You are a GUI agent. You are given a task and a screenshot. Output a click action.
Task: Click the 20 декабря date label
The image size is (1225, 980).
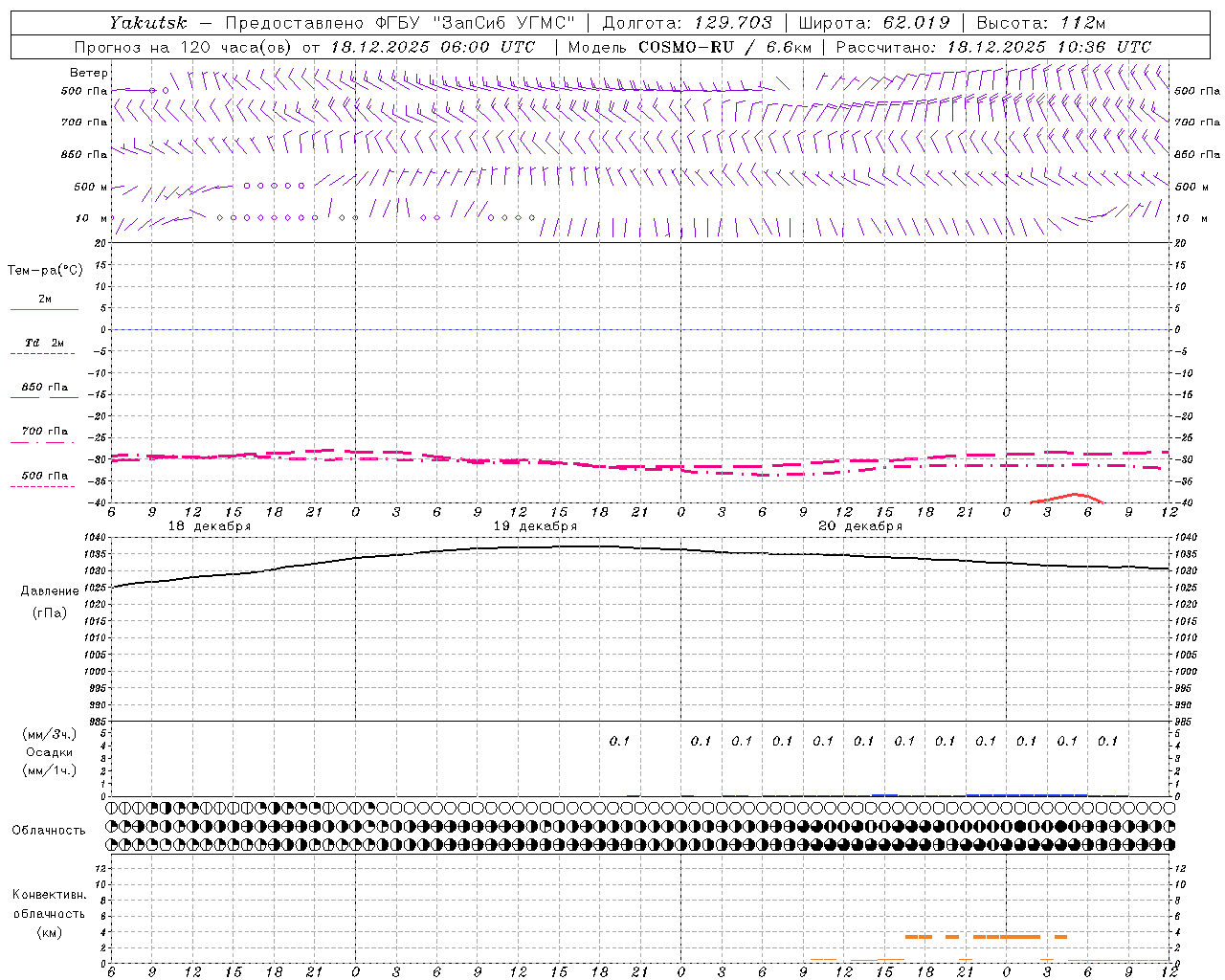point(860,526)
